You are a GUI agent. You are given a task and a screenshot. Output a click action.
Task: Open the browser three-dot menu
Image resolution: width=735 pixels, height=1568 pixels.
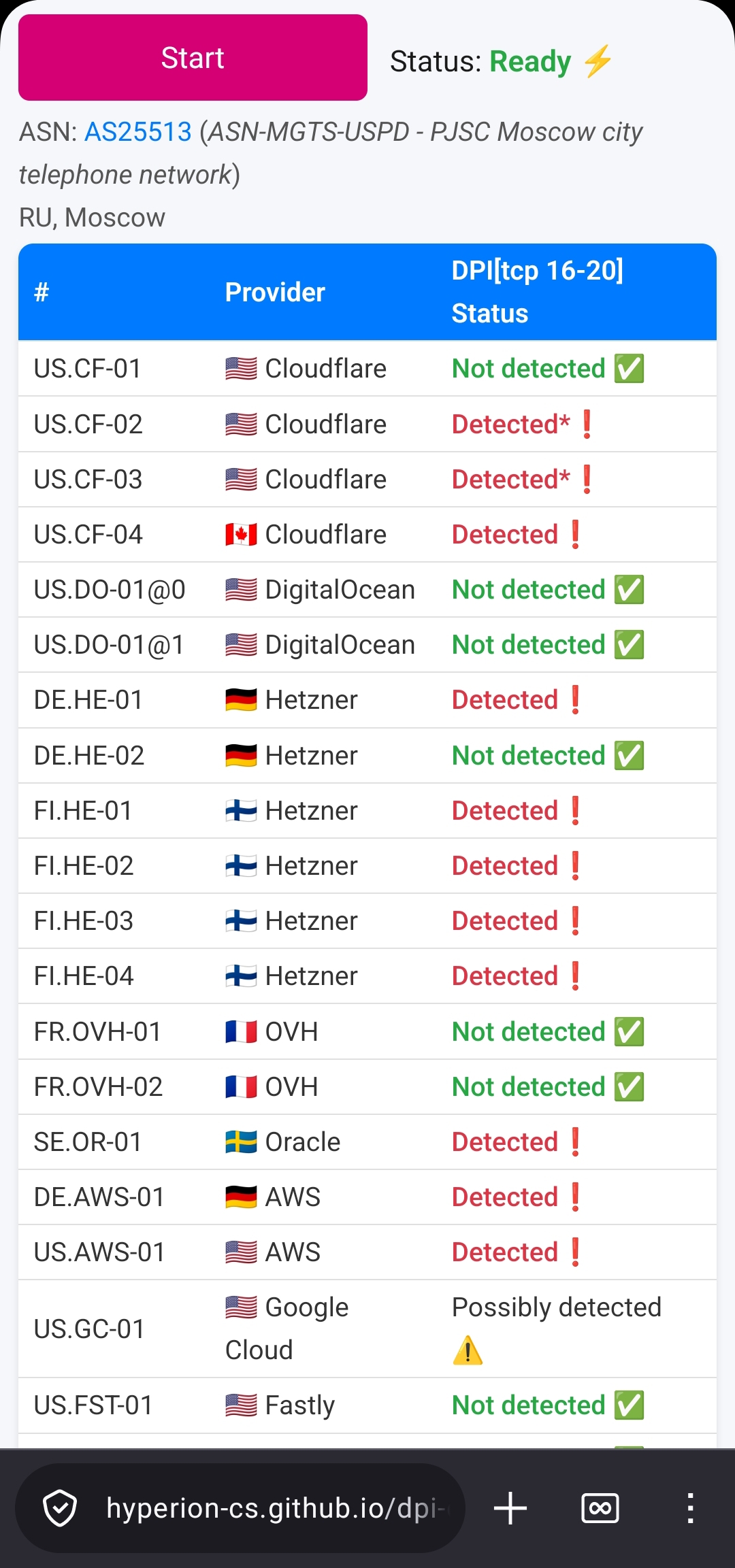[690, 1508]
